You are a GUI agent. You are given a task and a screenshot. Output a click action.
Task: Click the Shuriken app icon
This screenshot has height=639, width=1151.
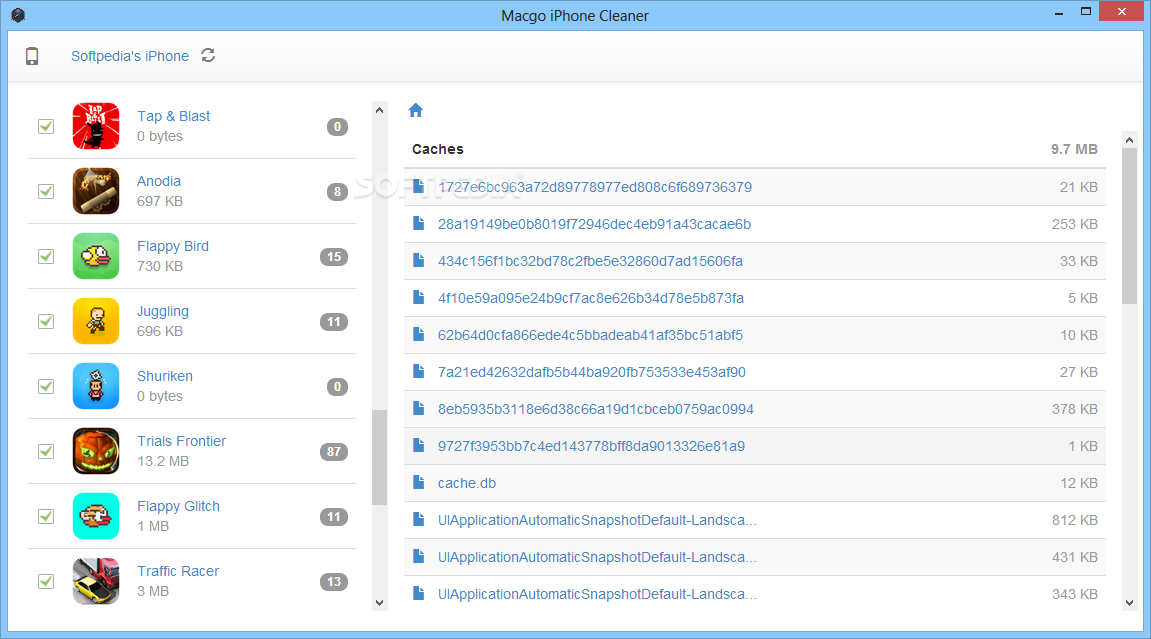click(96, 386)
